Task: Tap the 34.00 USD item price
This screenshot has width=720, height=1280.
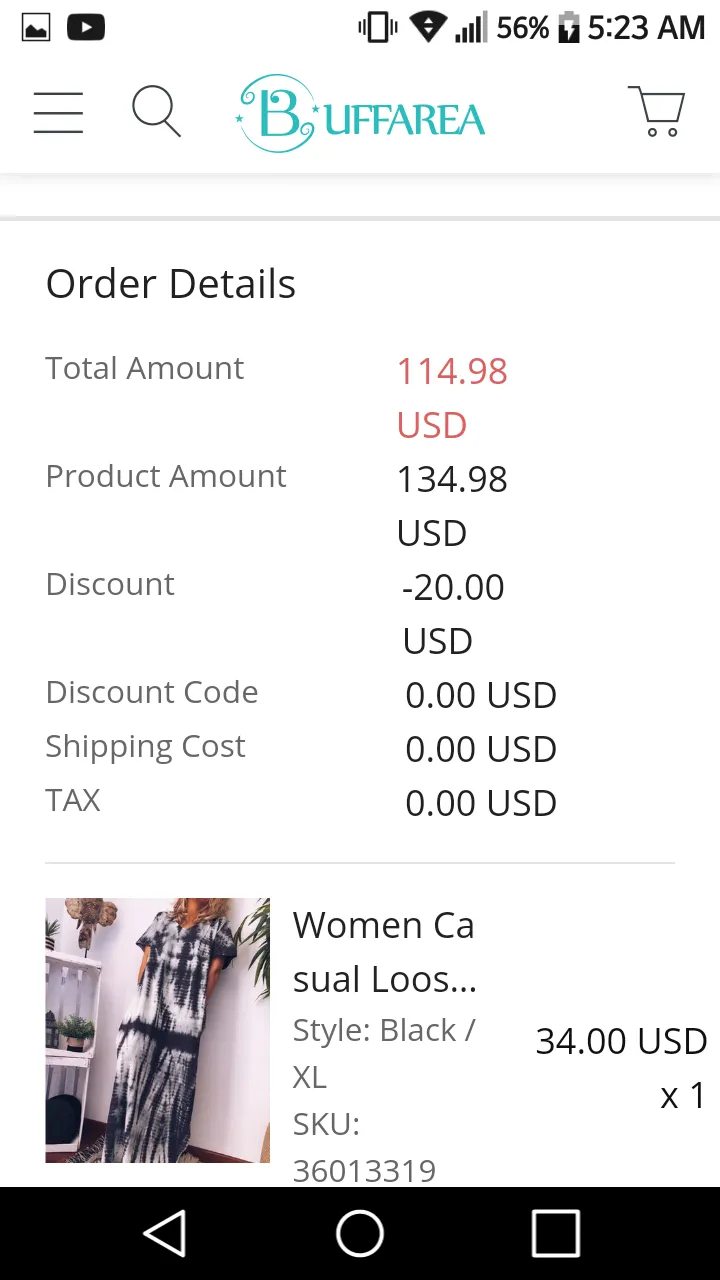Action: click(x=621, y=1041)
